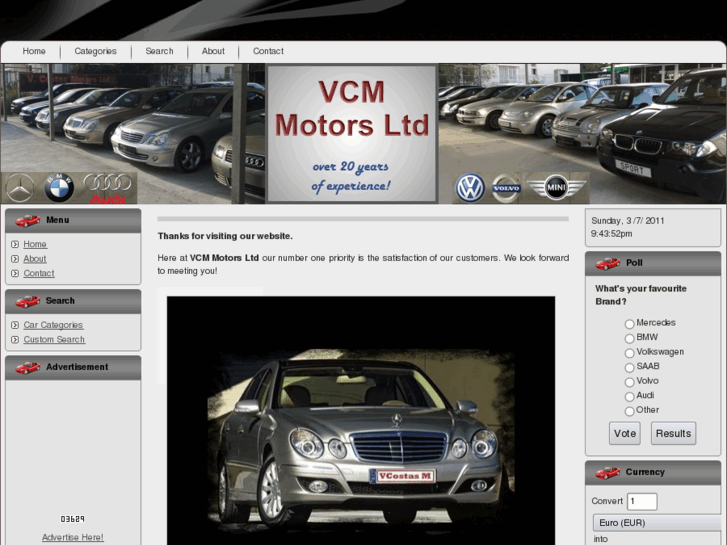This screenshot has height=545, width=727.
Task: Select the Audi poll option
Action: click(x=629, y=397)
